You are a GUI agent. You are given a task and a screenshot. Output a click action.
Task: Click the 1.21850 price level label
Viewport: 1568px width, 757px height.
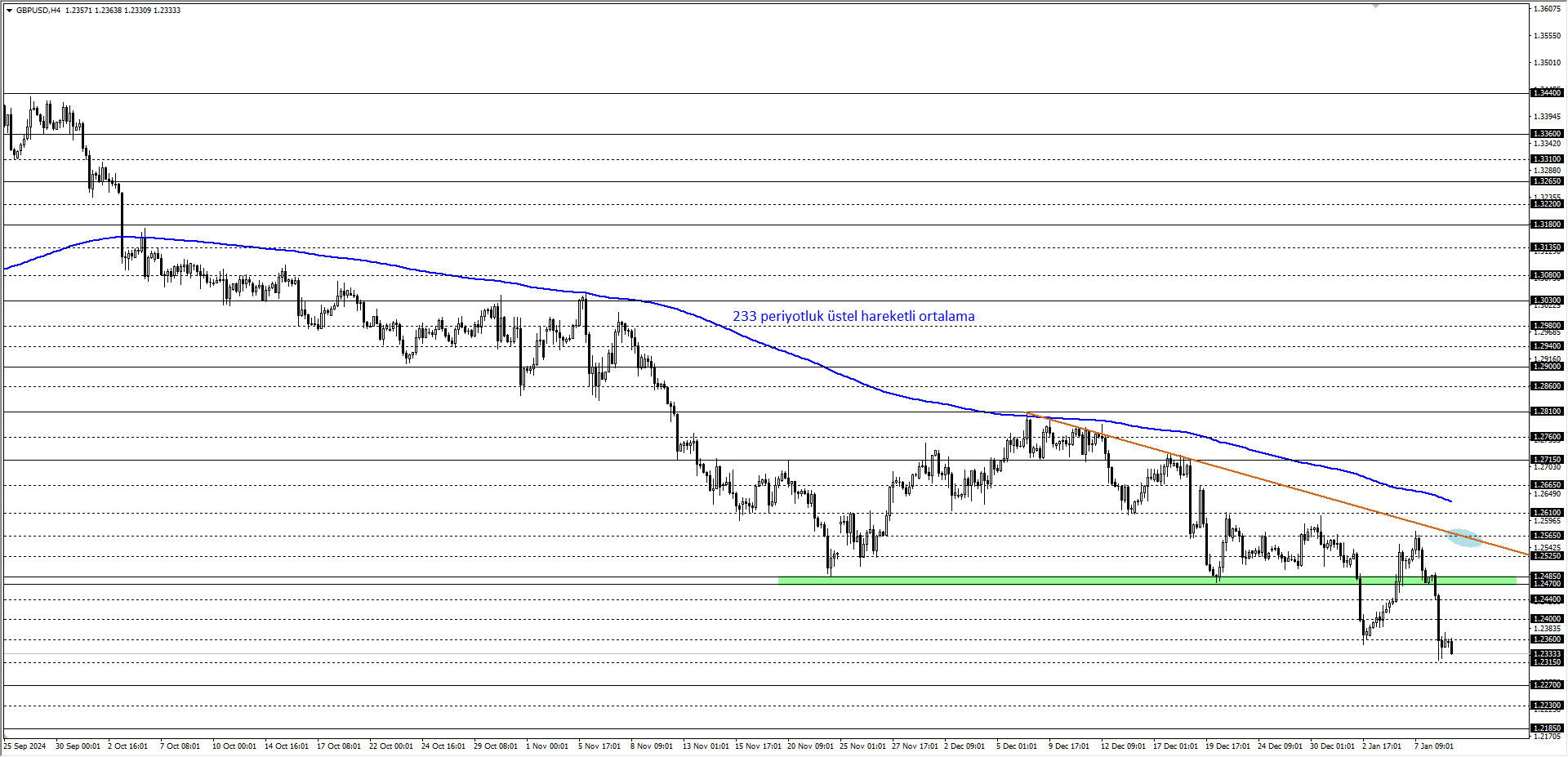point(1547,728)
